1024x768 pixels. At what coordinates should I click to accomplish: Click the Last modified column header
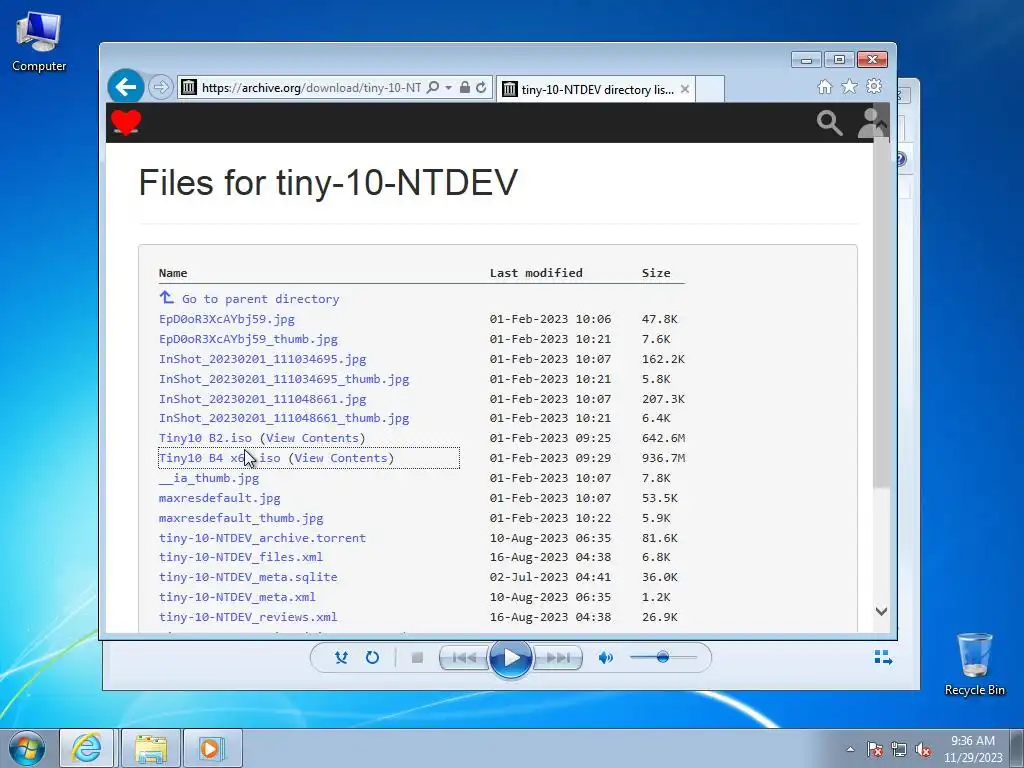tap(536, 273)
